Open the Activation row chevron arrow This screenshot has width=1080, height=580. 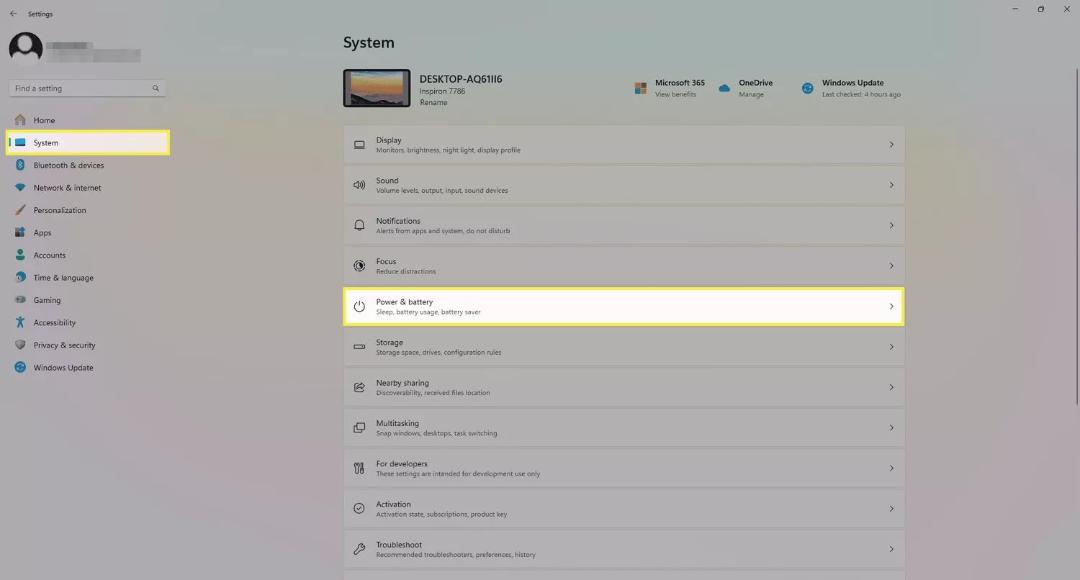point(891,508)
